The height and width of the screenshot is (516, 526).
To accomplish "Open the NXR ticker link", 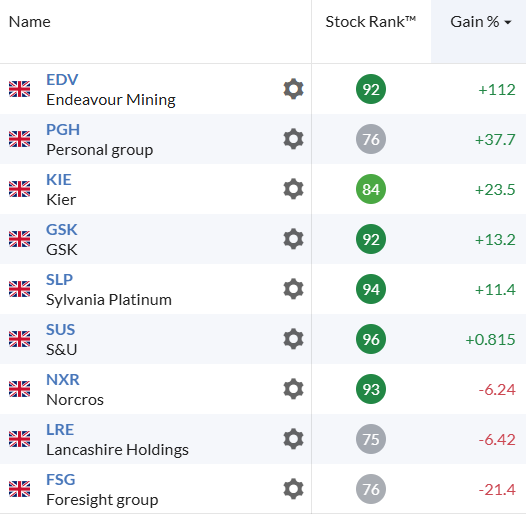I will 63,380.
